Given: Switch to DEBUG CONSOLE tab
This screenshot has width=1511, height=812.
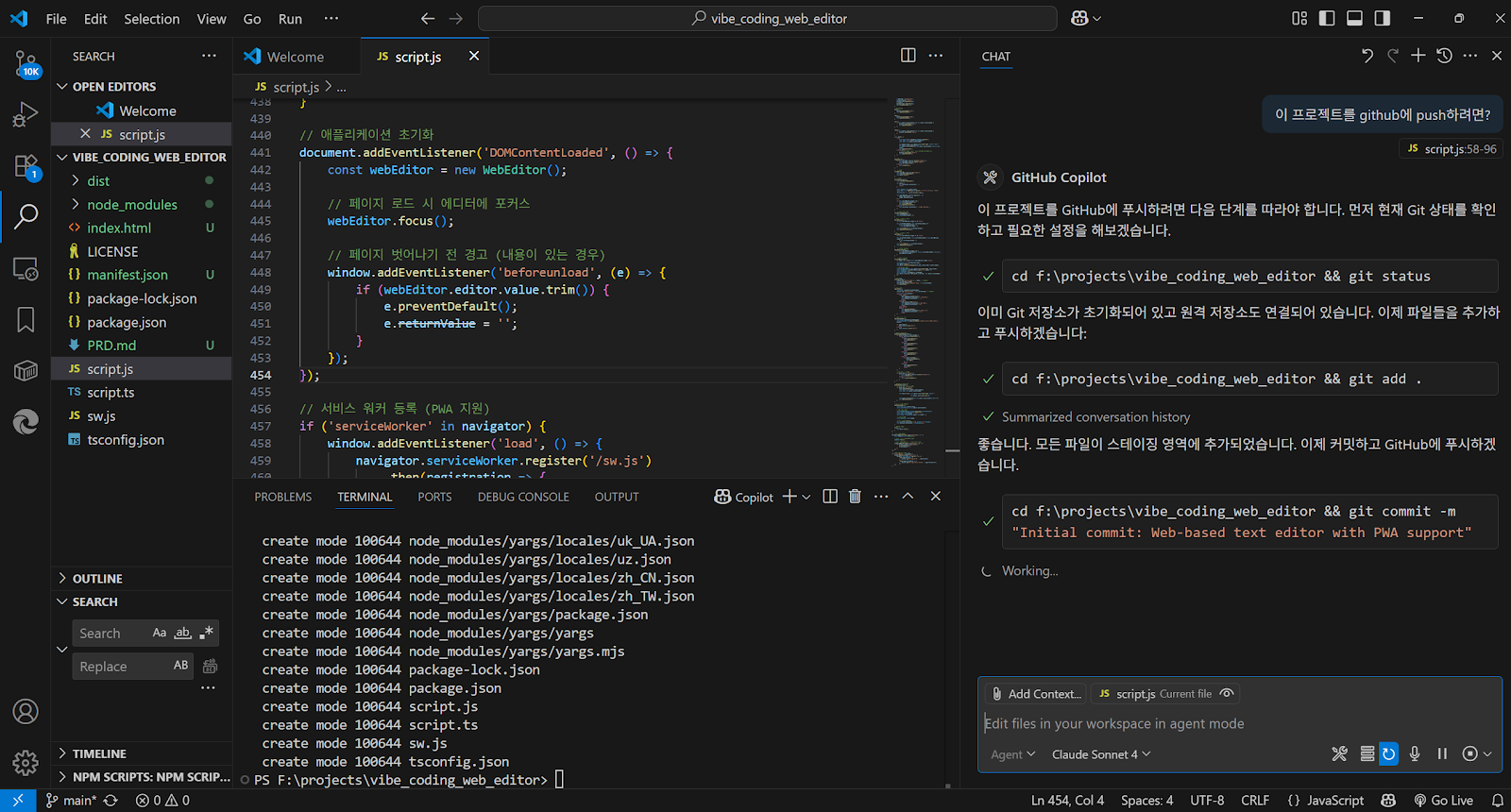Looking at the screenshot, I should tap(523, 497).
